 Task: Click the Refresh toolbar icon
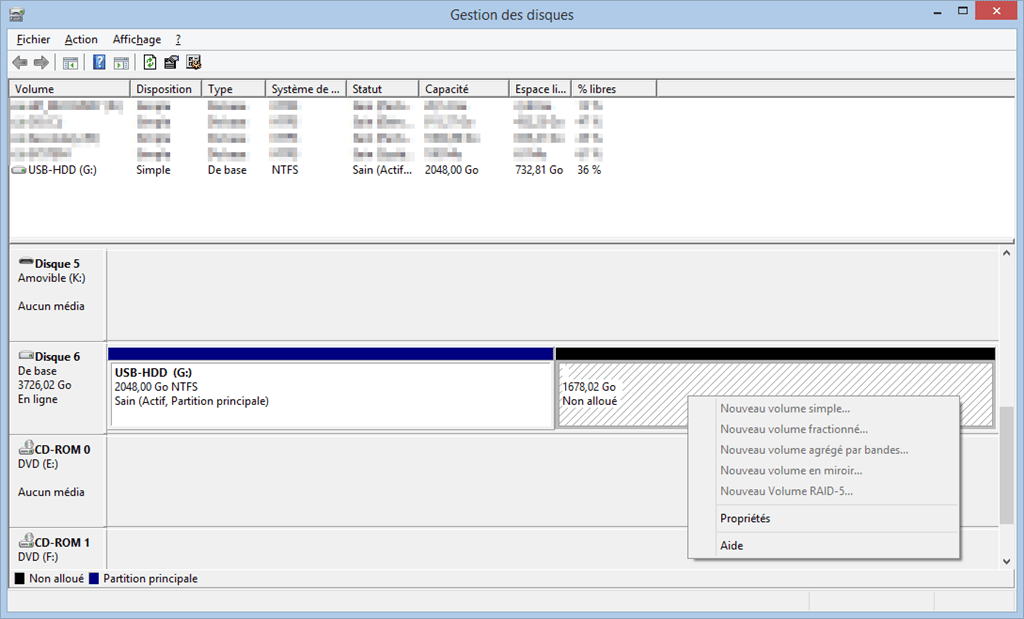coord(150,63)
